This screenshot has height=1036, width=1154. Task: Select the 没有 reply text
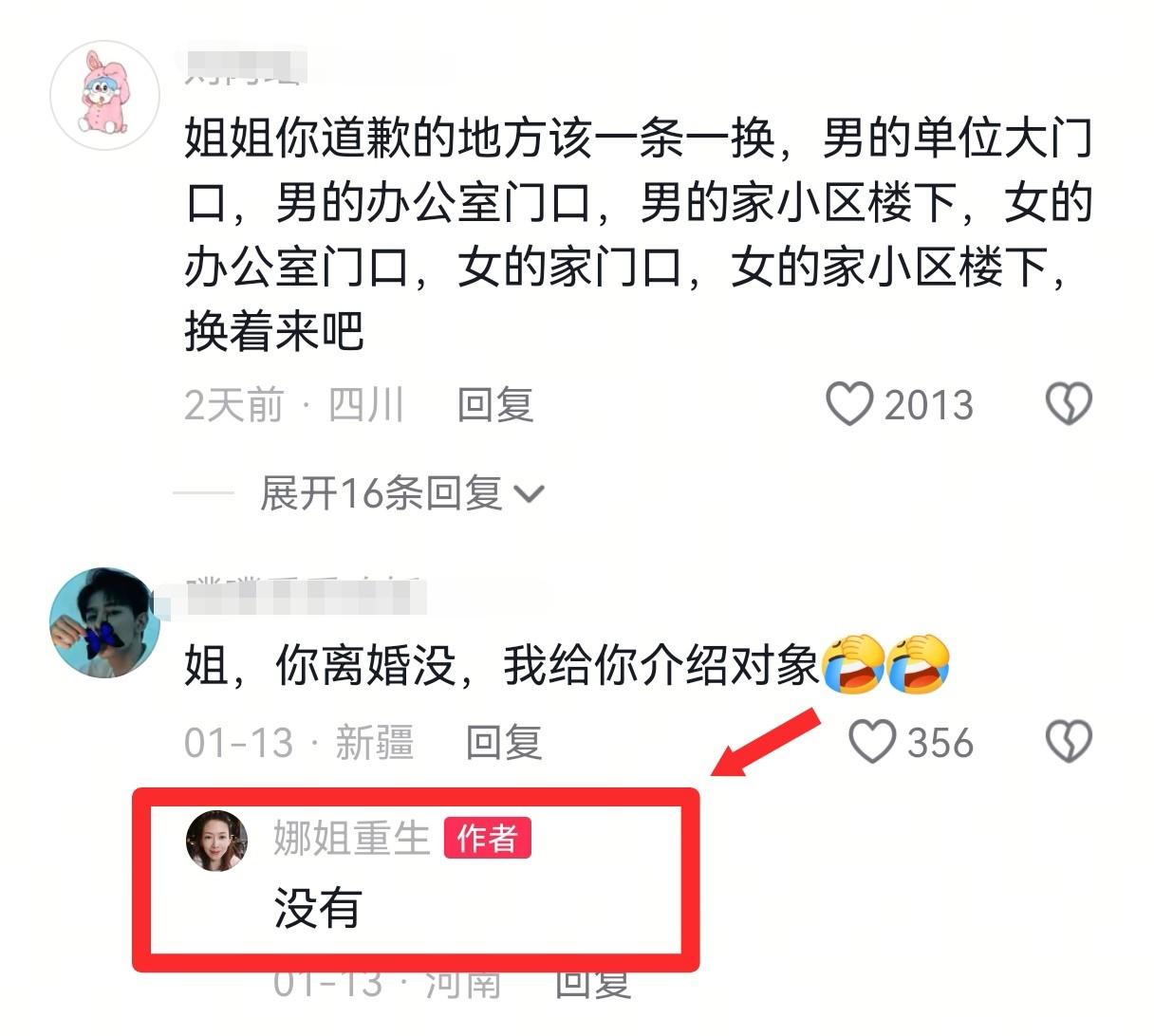[317, 908]
